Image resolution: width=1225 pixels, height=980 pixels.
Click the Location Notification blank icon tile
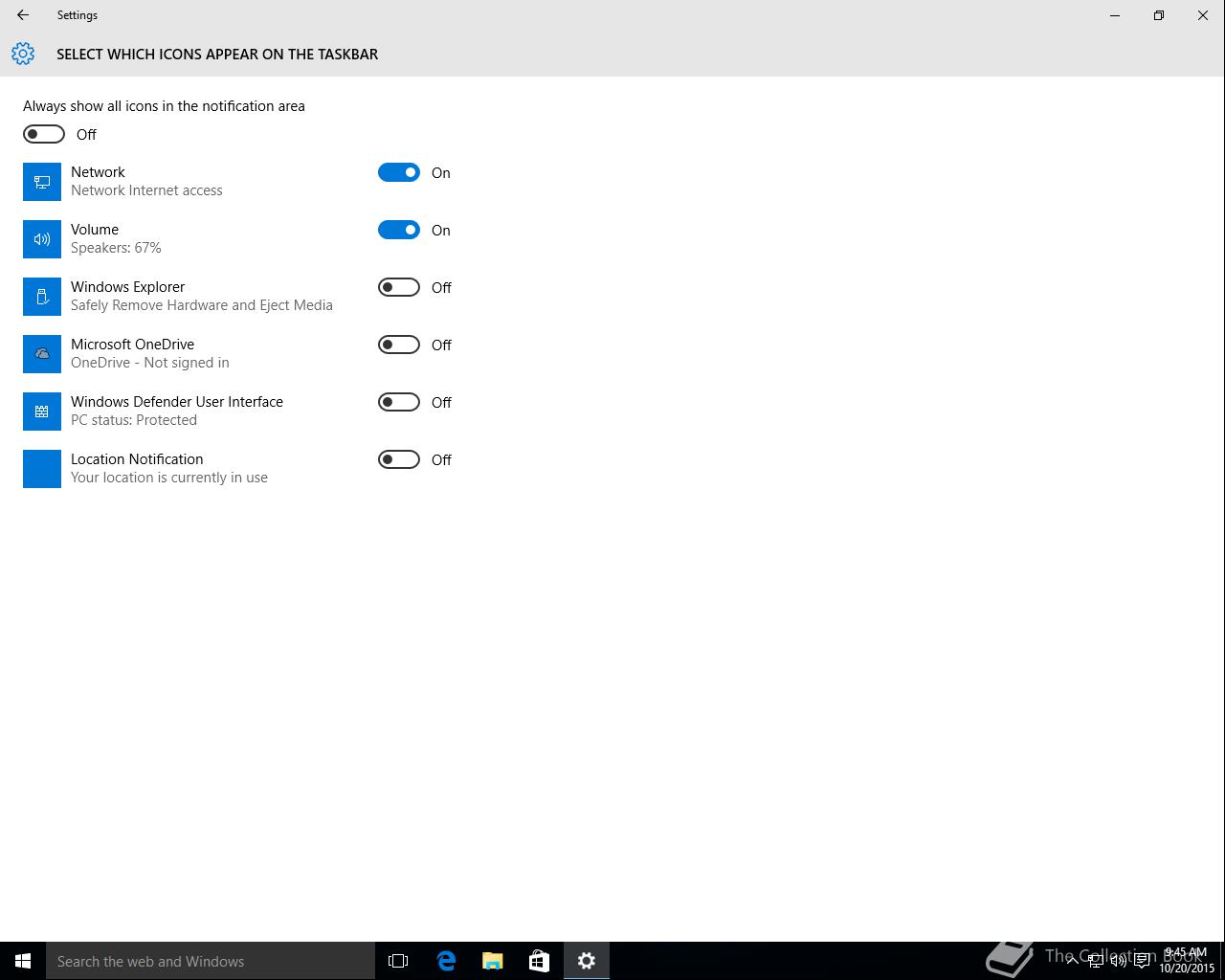click(42, 469)
